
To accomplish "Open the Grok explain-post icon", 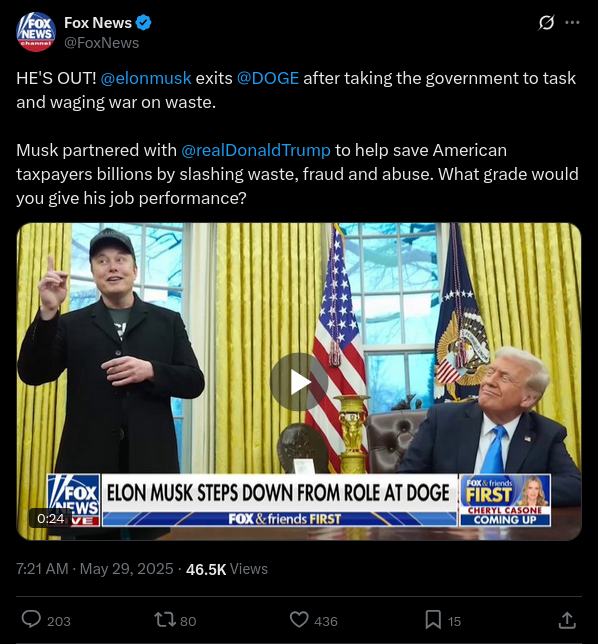I will [546, 23].
